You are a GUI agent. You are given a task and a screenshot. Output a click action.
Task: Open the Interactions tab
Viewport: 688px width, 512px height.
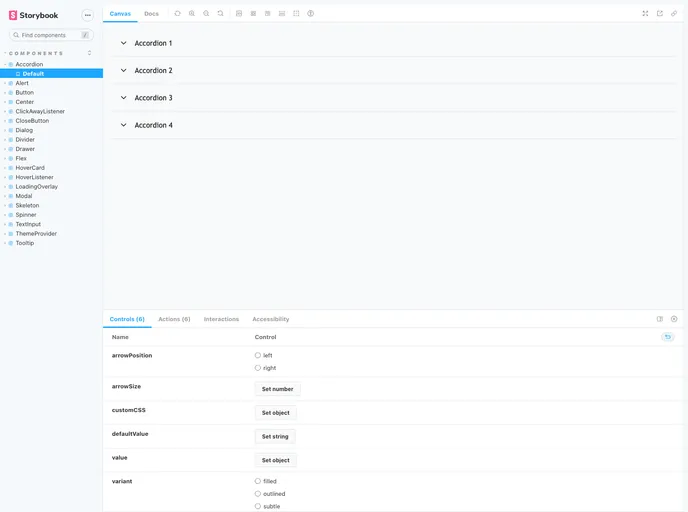pos(221,319)
